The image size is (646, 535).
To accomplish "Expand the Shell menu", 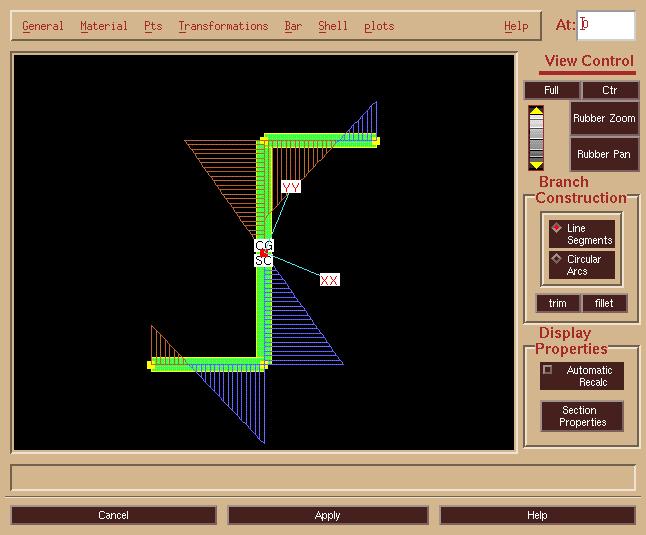I will 332,26.
